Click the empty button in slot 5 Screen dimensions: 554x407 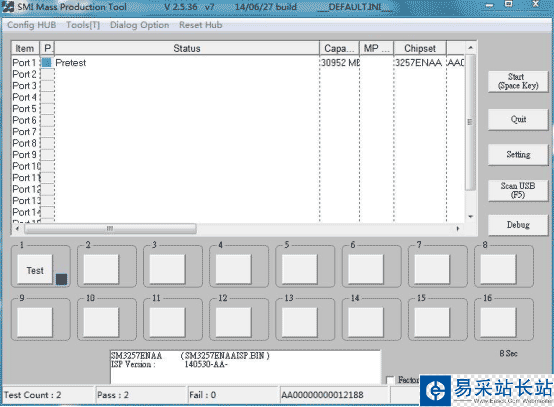tap(300, 270)
